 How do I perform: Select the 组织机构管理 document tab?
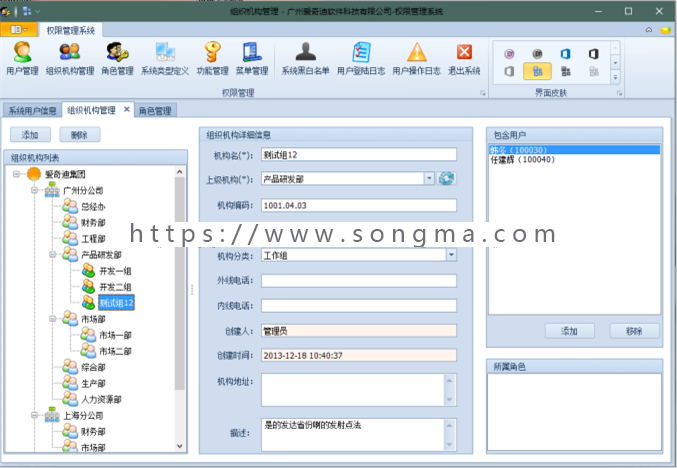92,110
